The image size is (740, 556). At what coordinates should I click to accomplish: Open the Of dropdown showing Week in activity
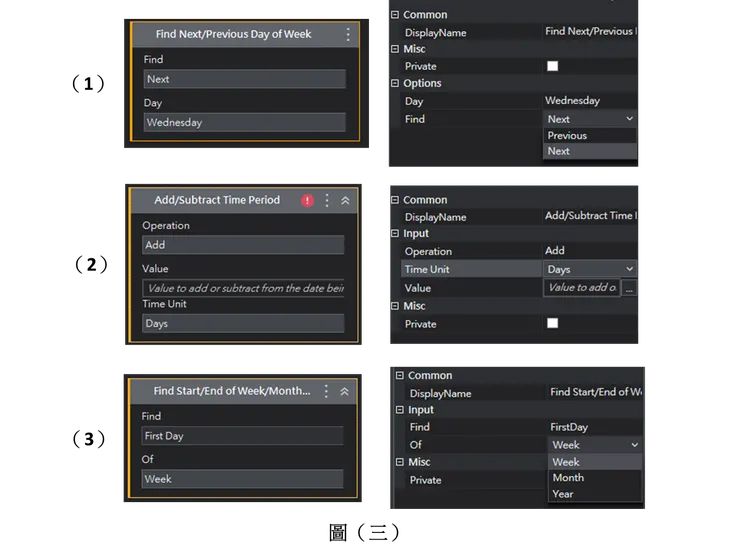pyautogui.click(x=242, y=479)
